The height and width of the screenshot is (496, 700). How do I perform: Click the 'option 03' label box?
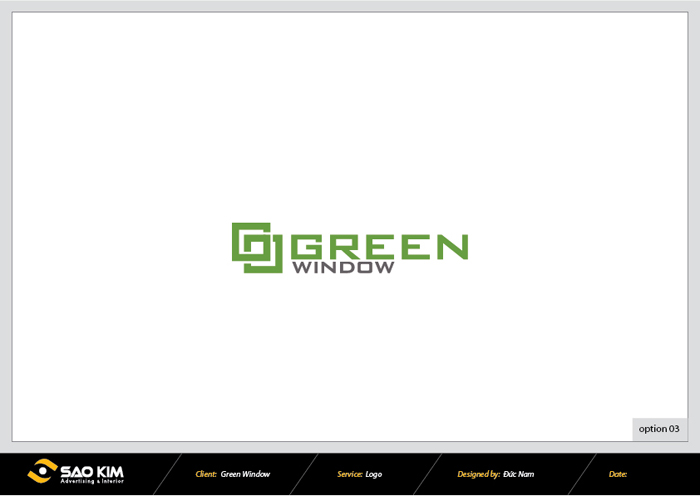coord(659,429)
